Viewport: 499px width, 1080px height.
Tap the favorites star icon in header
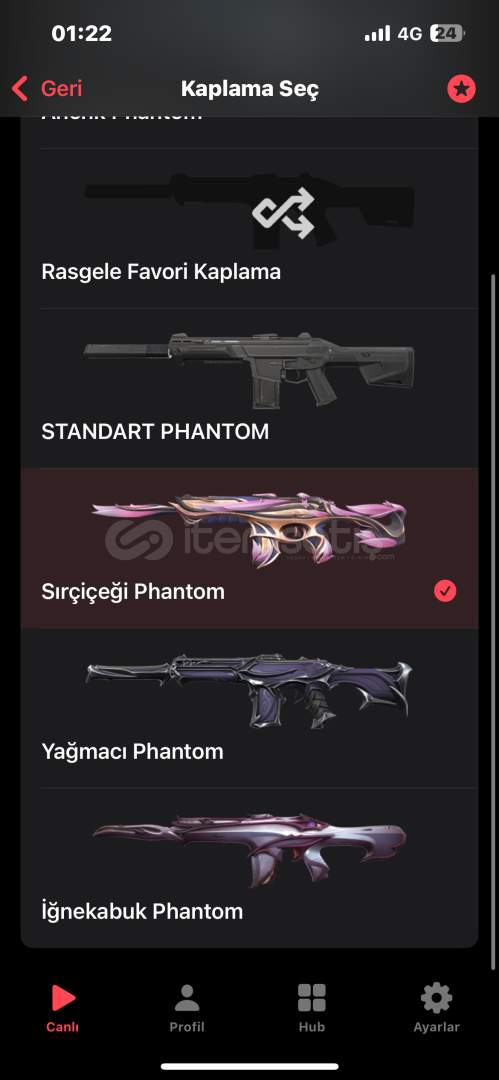click(461, 89)
